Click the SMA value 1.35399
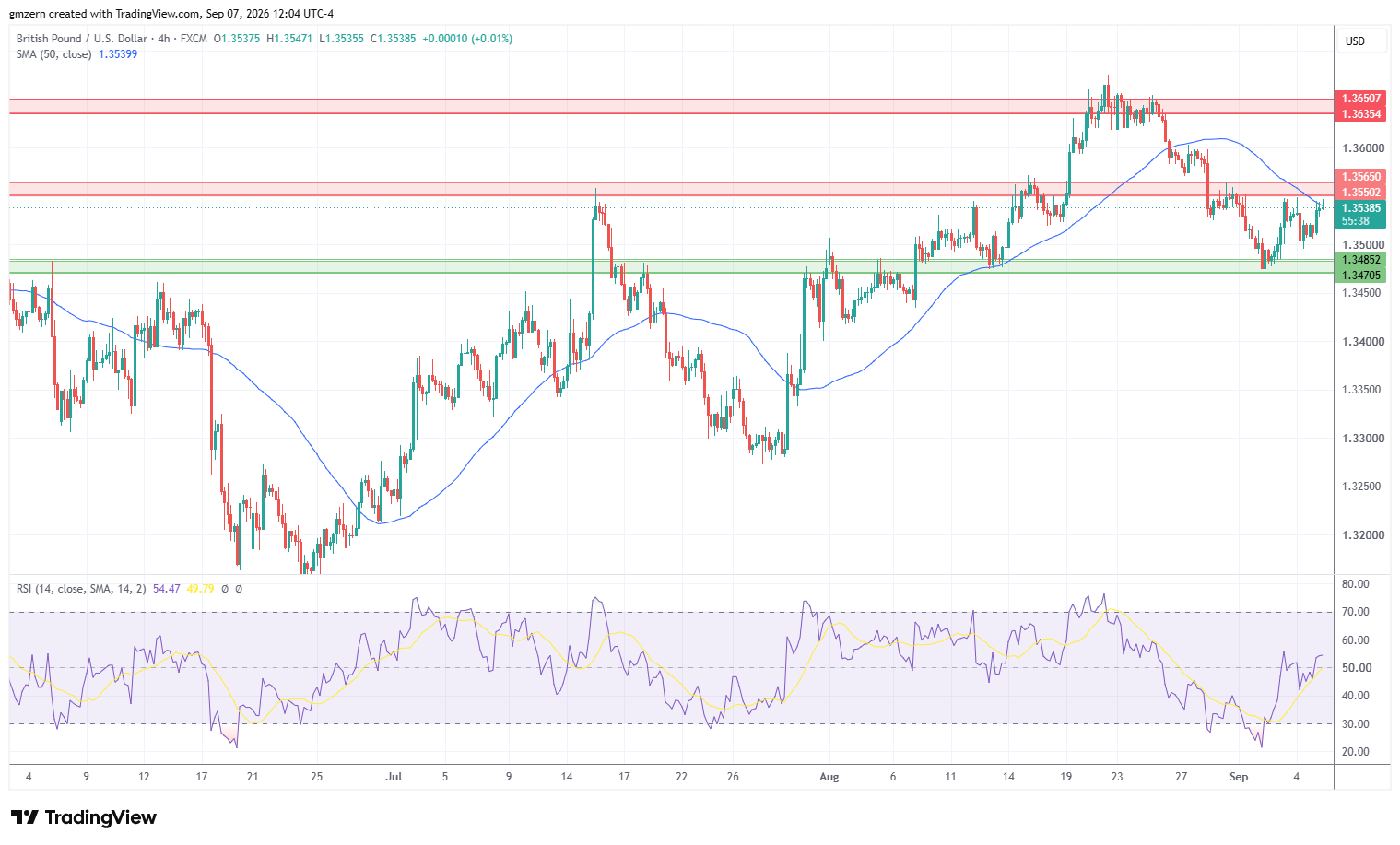The width and height of the screenshot is (1400, 845). [118, 54]
